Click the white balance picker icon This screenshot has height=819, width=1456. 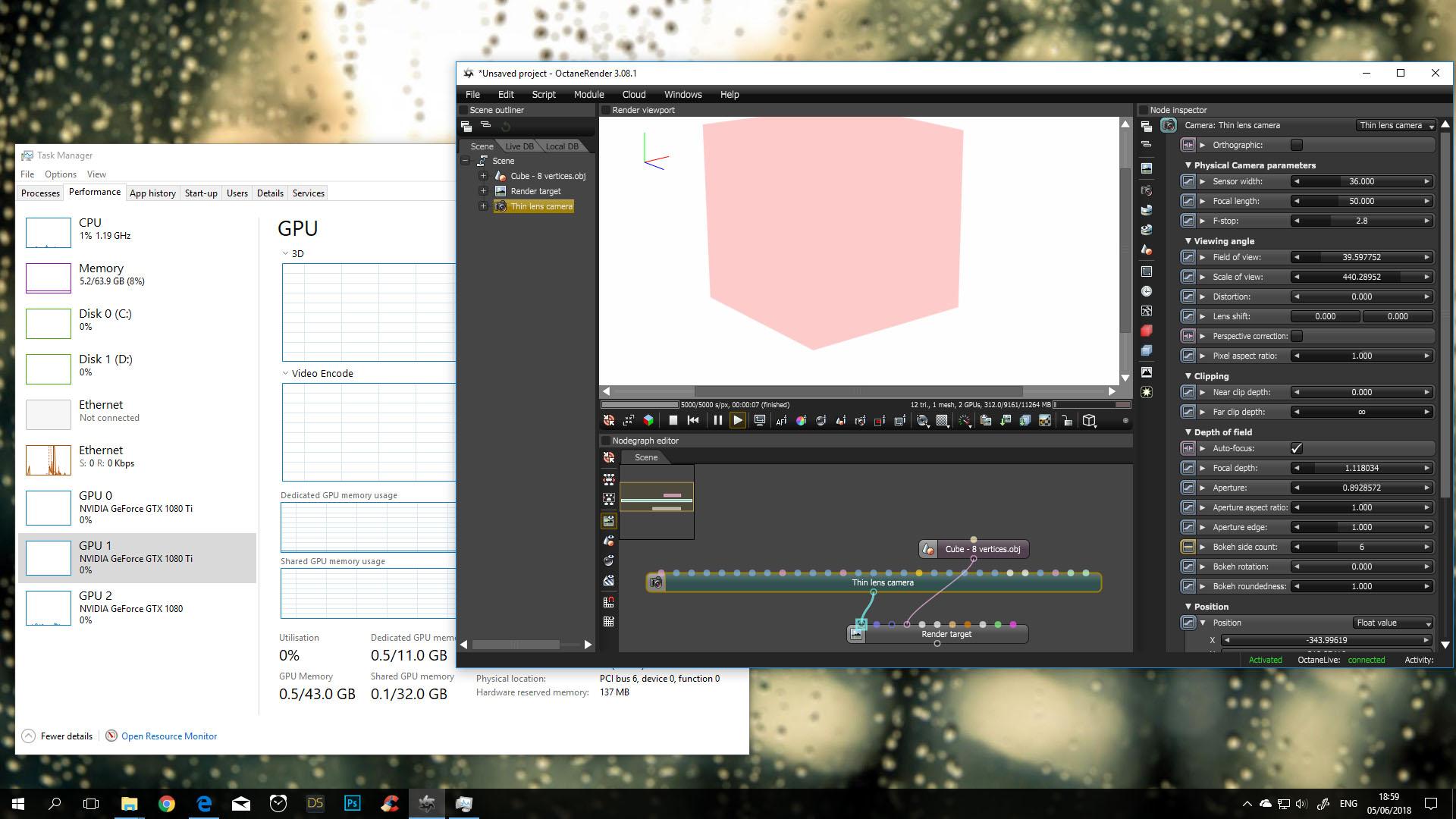tap(801, 421)
